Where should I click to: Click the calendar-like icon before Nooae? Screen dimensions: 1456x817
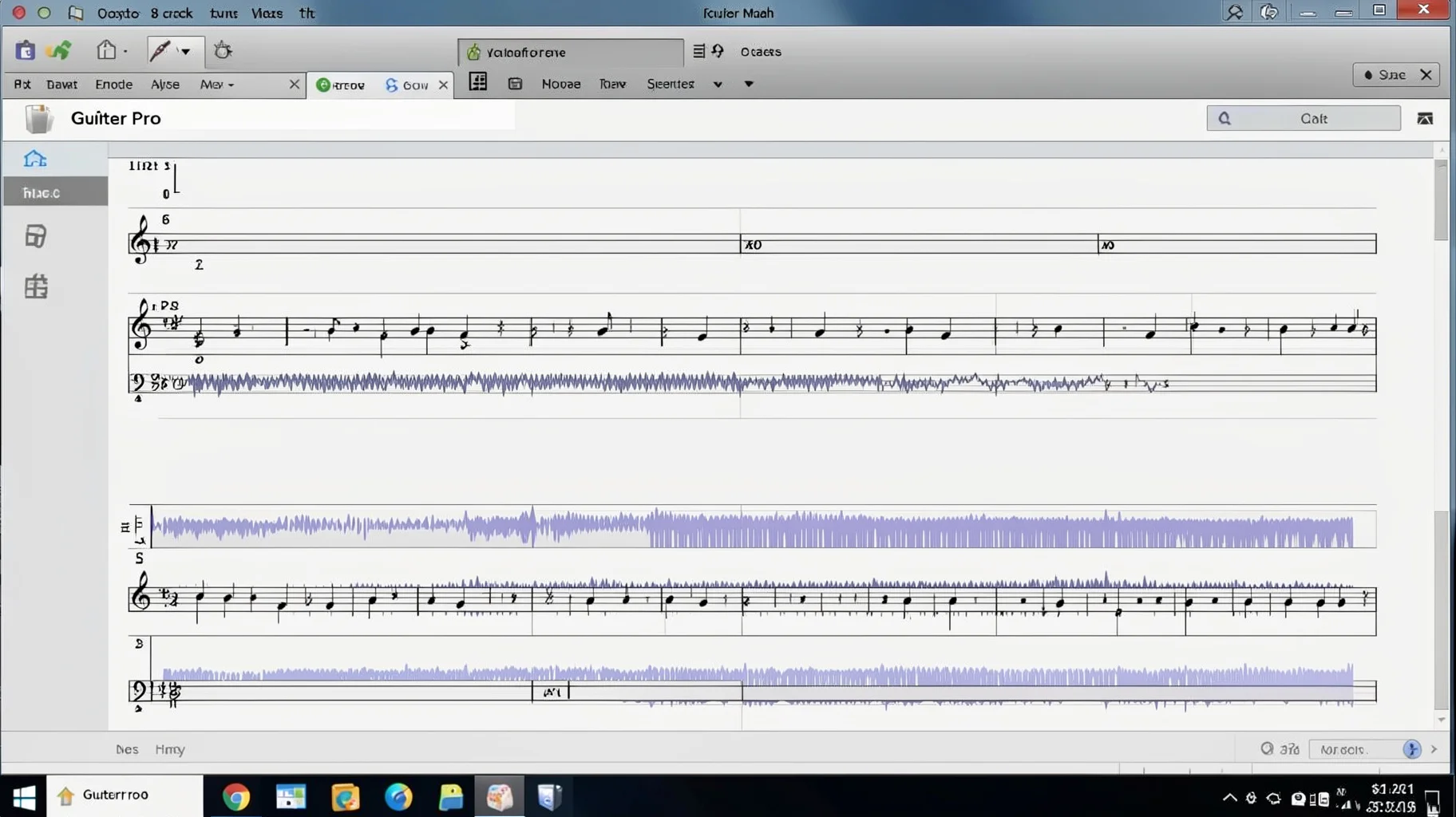click(515, 83)
